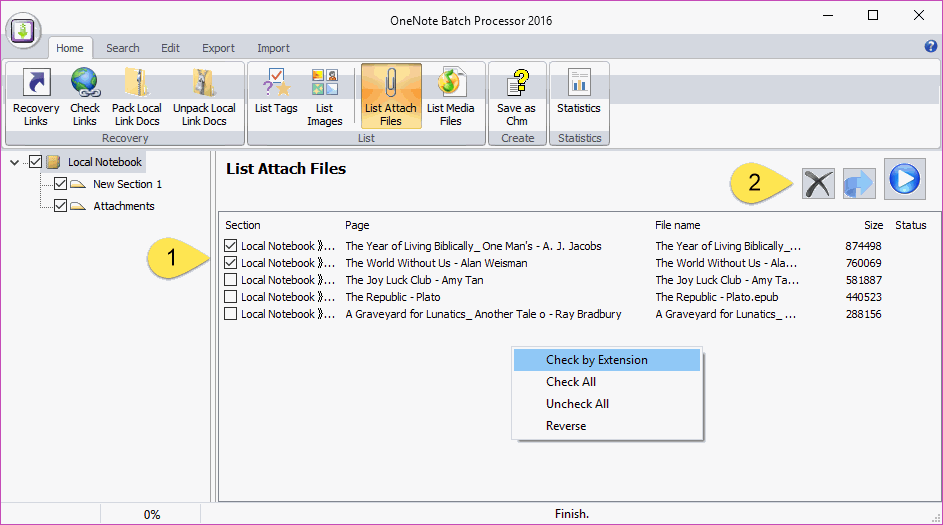Click size value 760069

pyautogui.click(x=863, y=263)
